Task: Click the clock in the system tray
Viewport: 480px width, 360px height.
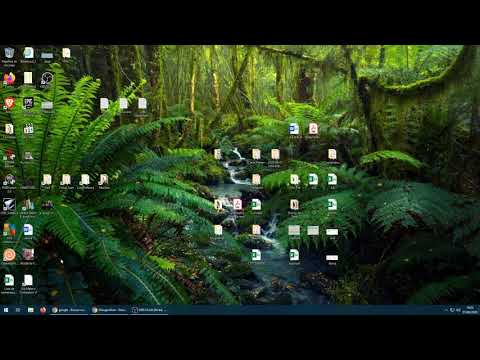Action: click(x=470, y=310)
